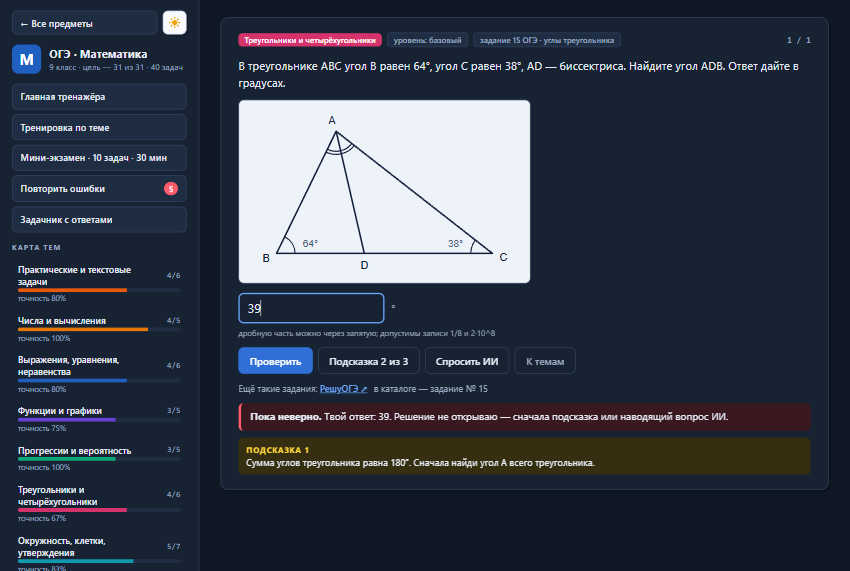The width and height of the screenshot is (850, 571).
Task: Open Главная тренажёра
Action: (99, 97)
